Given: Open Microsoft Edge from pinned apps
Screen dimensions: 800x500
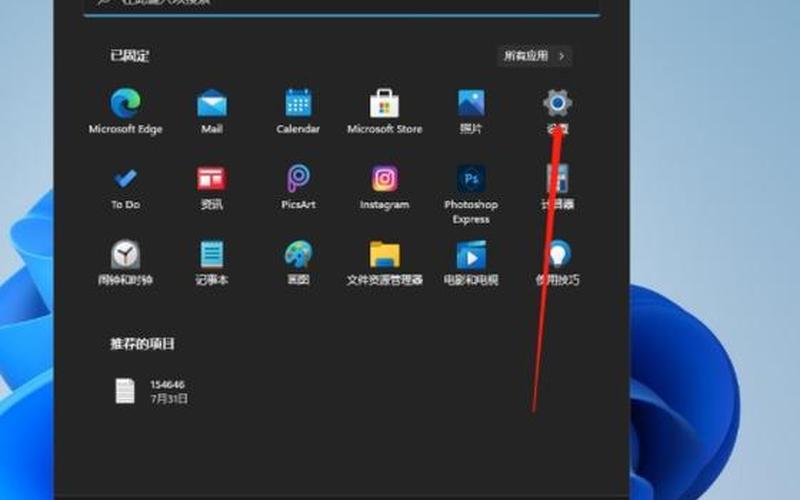Looking at the screenshot, I should [x=126, y=111].
